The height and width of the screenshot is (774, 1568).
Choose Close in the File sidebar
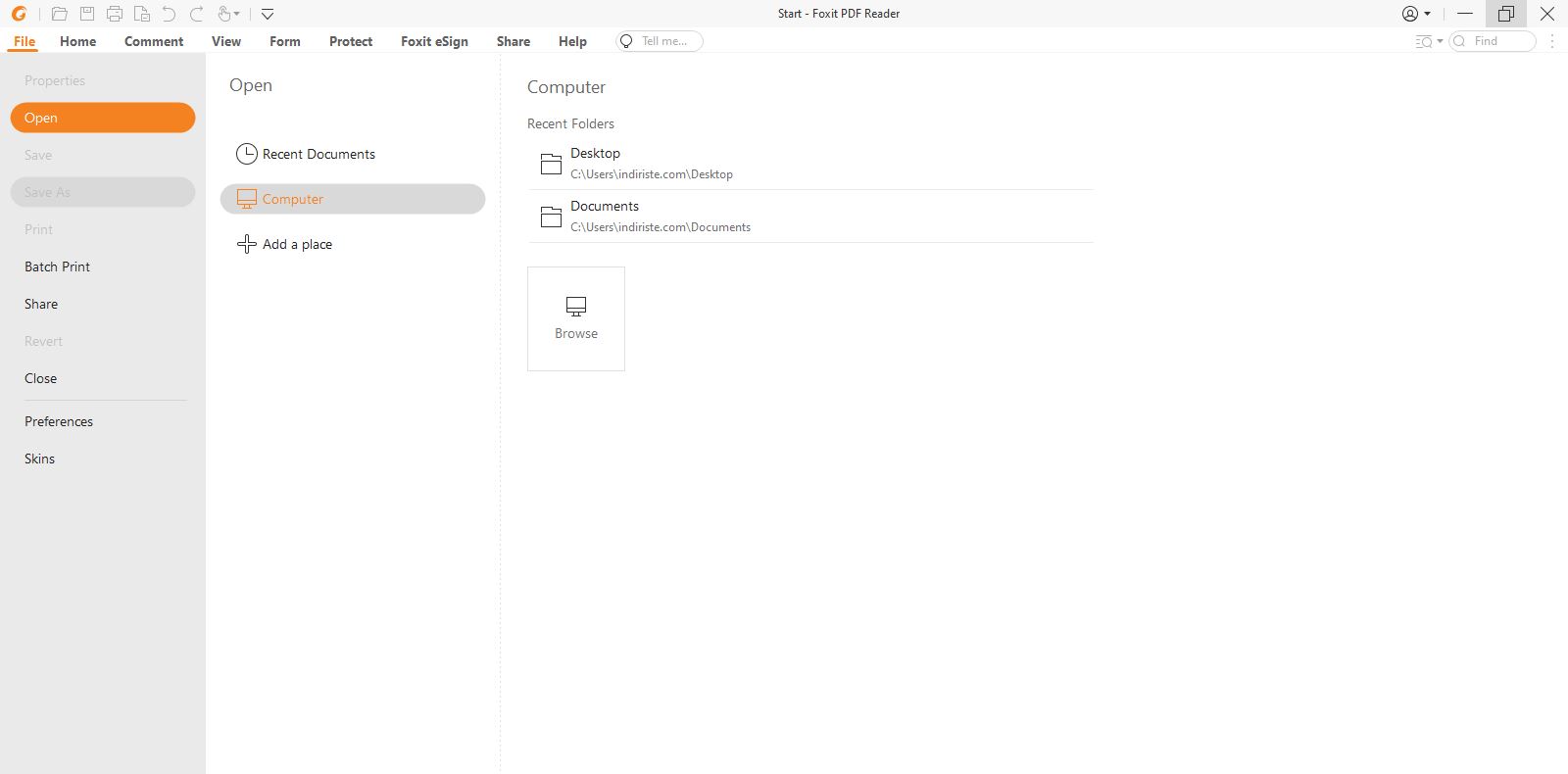tap(40, 378)
